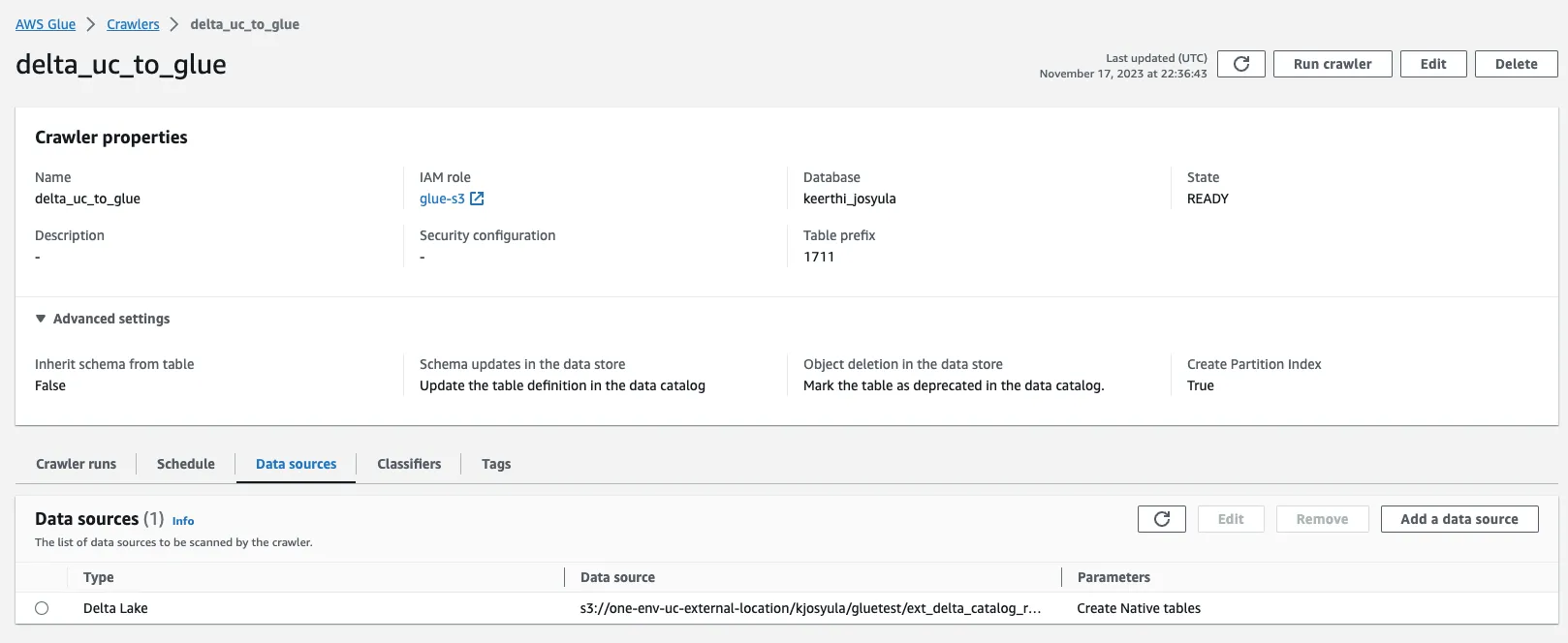The image size is (1568, 643).
Task: Go to the Classifiers tab
Action: (409, 464)
